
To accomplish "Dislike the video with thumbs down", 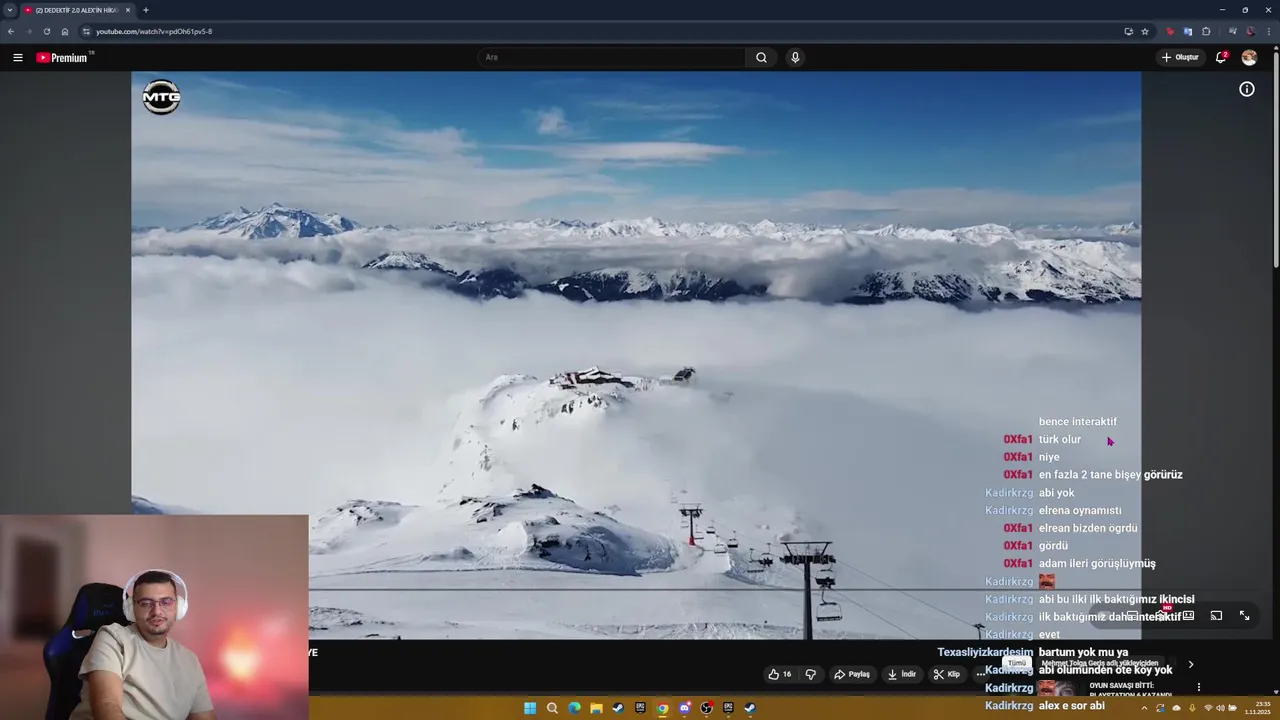I will tap(811, 674).
